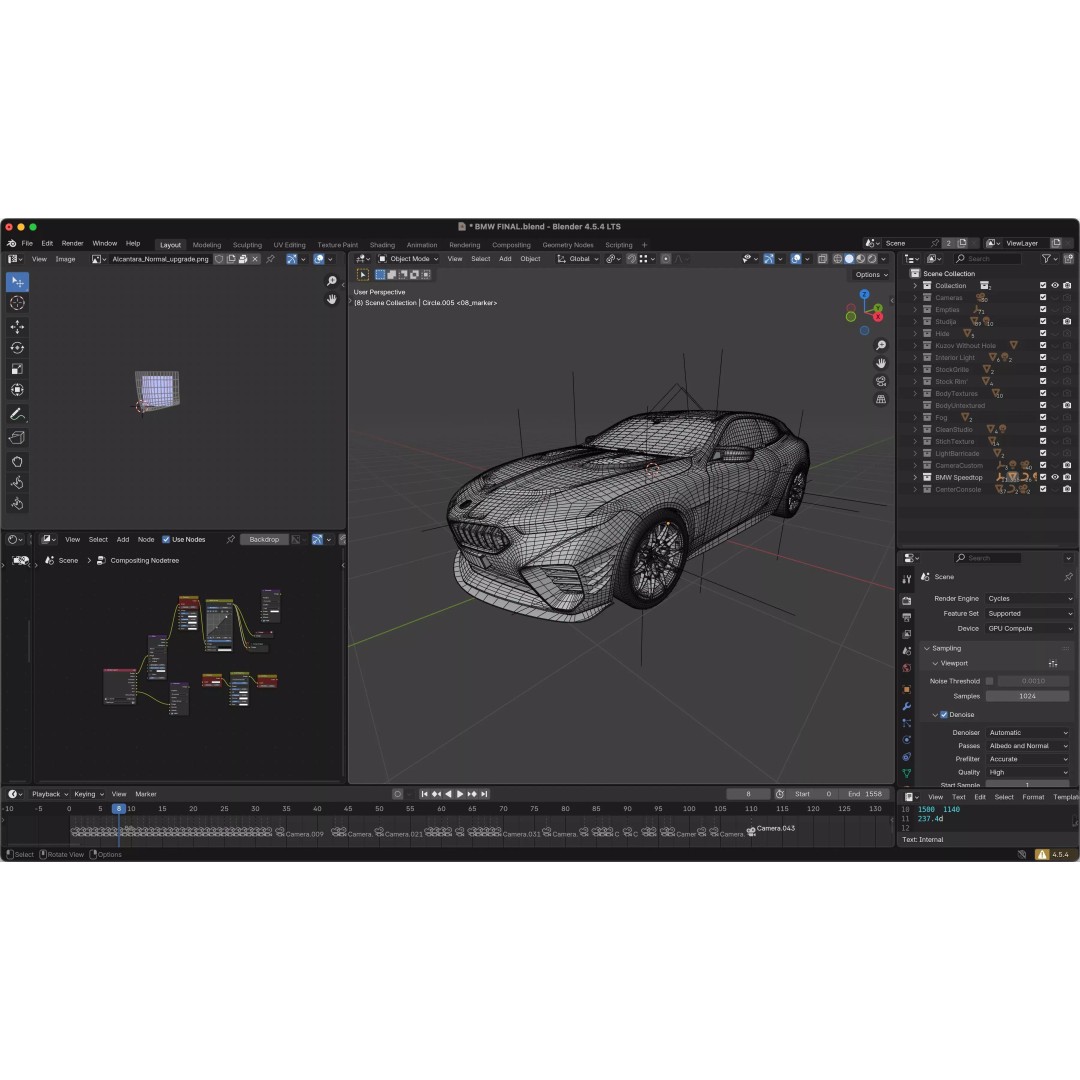
Task: Disable rendering for the Studija collection
Action: tap(1067, 321)
